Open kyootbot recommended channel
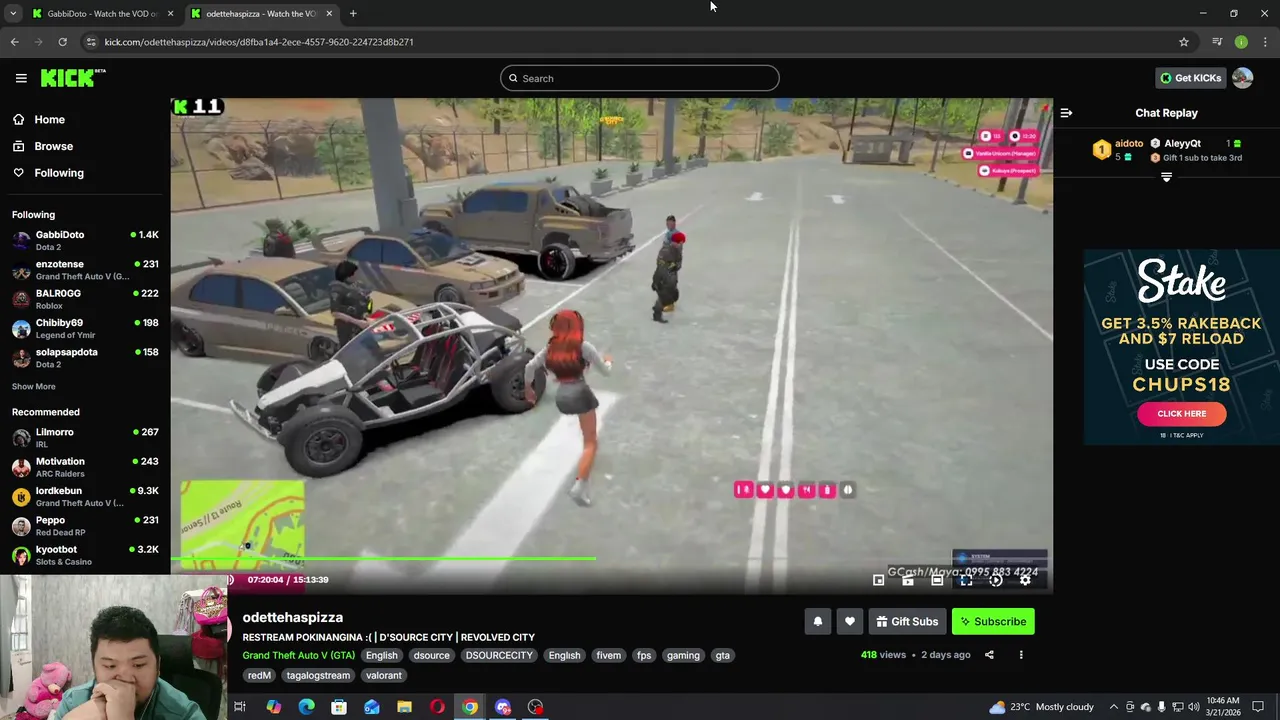The image size is (1280, 720). tap(85, 555)
